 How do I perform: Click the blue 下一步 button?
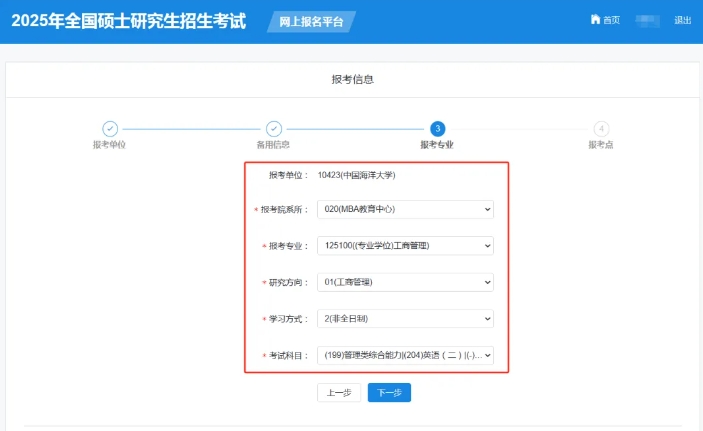(x=389, y=392)
